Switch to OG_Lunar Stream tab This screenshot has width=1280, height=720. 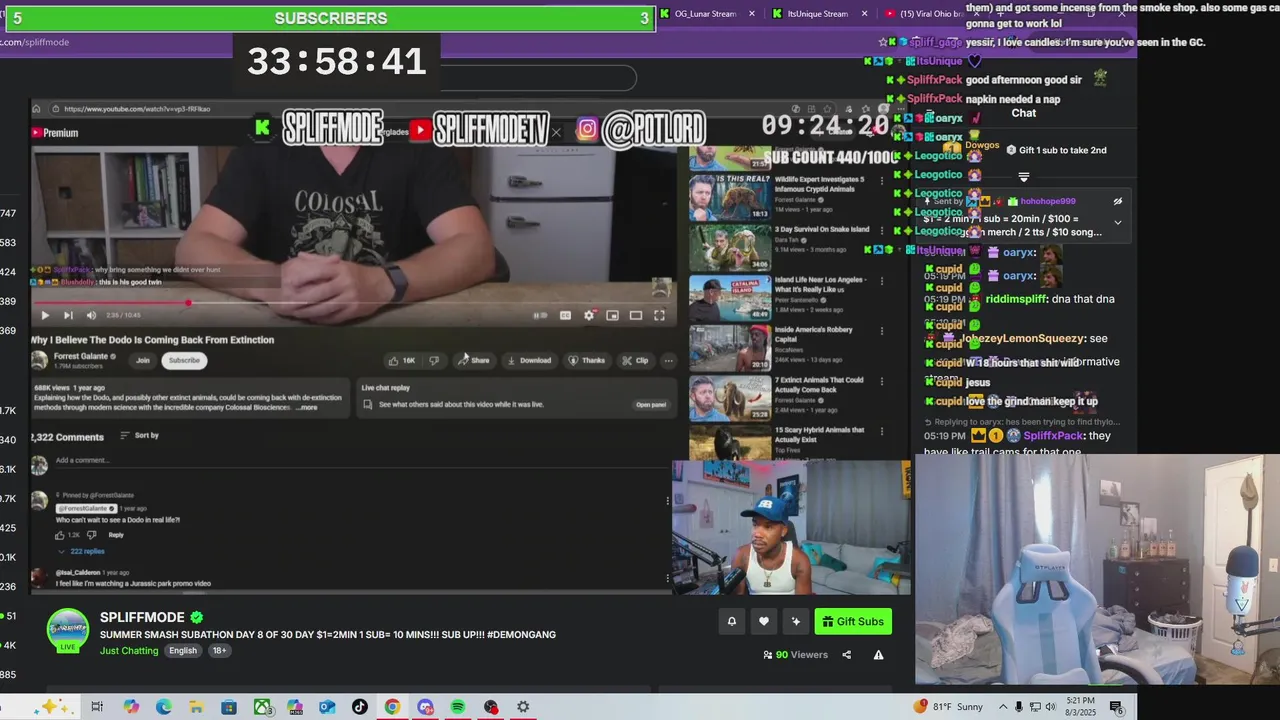(703, 14)
